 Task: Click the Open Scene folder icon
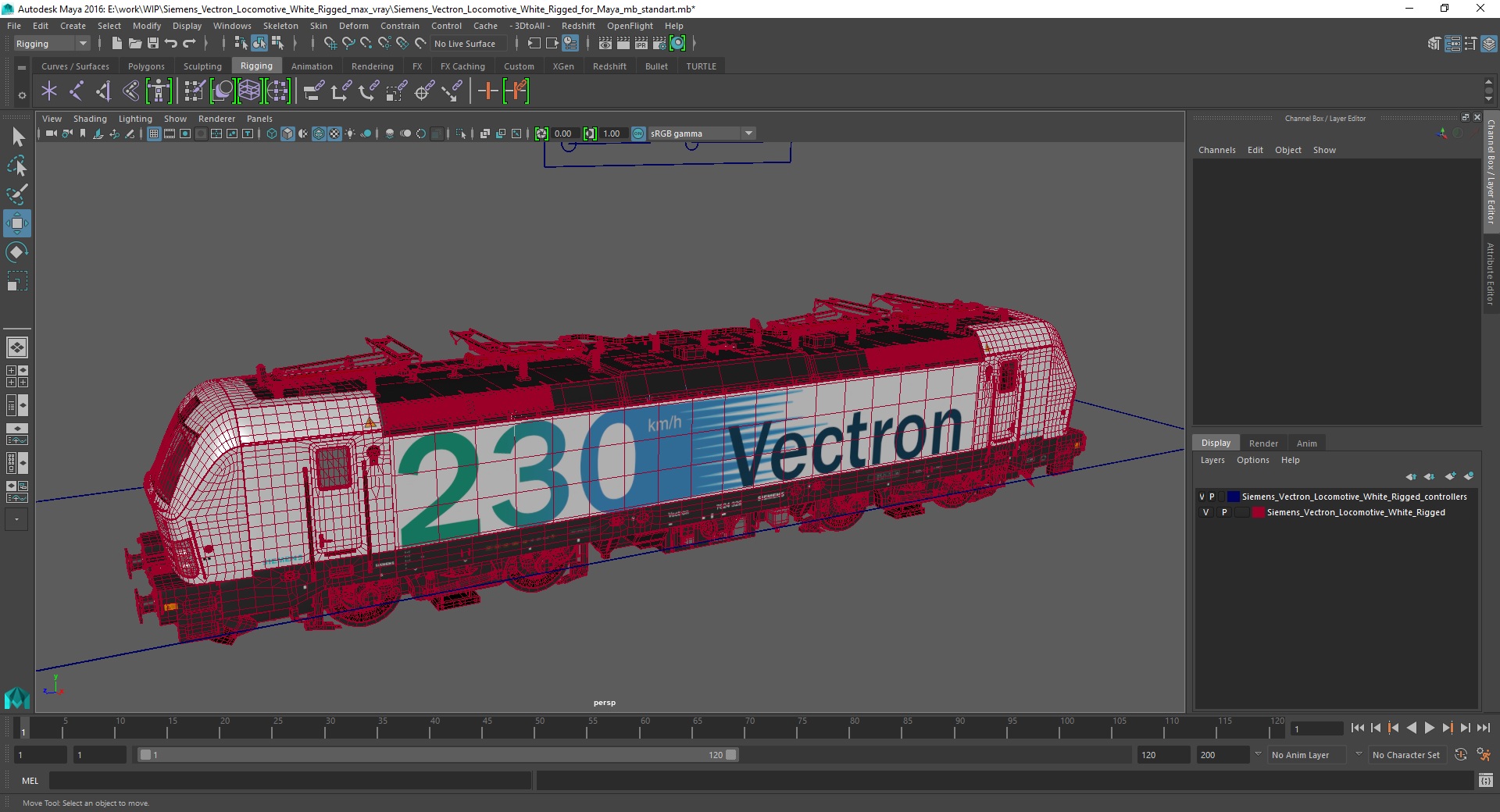point(135,44)
